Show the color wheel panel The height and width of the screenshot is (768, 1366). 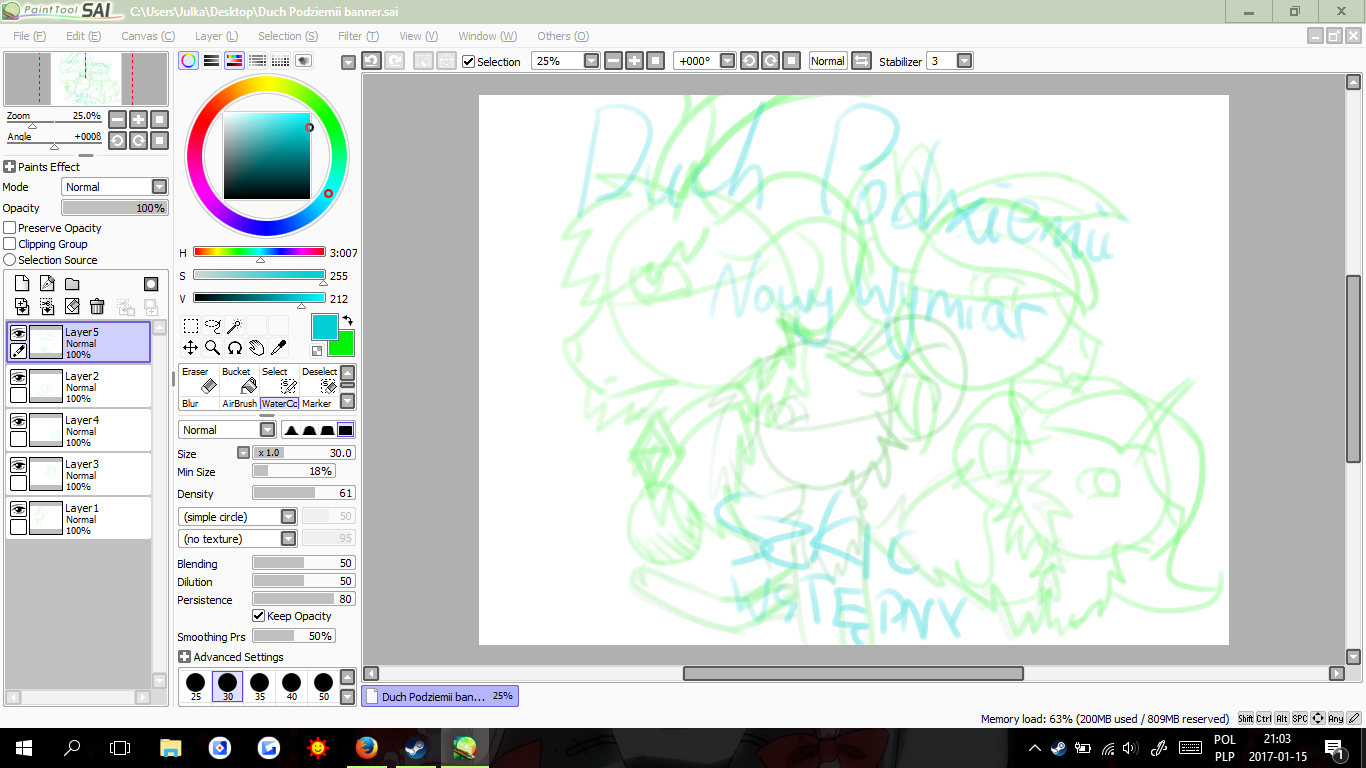pos(188,61)
